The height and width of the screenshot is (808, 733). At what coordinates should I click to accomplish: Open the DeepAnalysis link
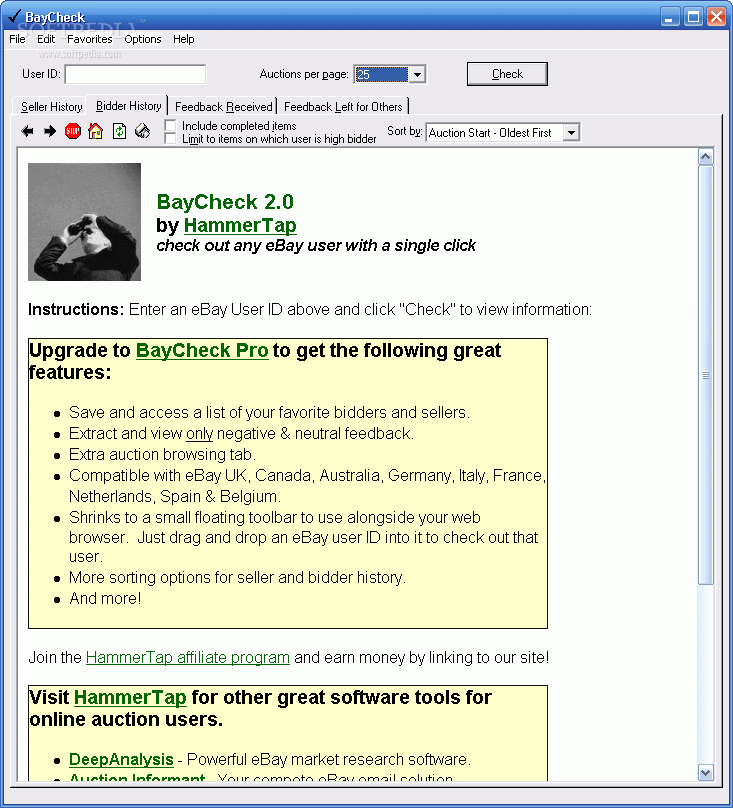(121, 760)
